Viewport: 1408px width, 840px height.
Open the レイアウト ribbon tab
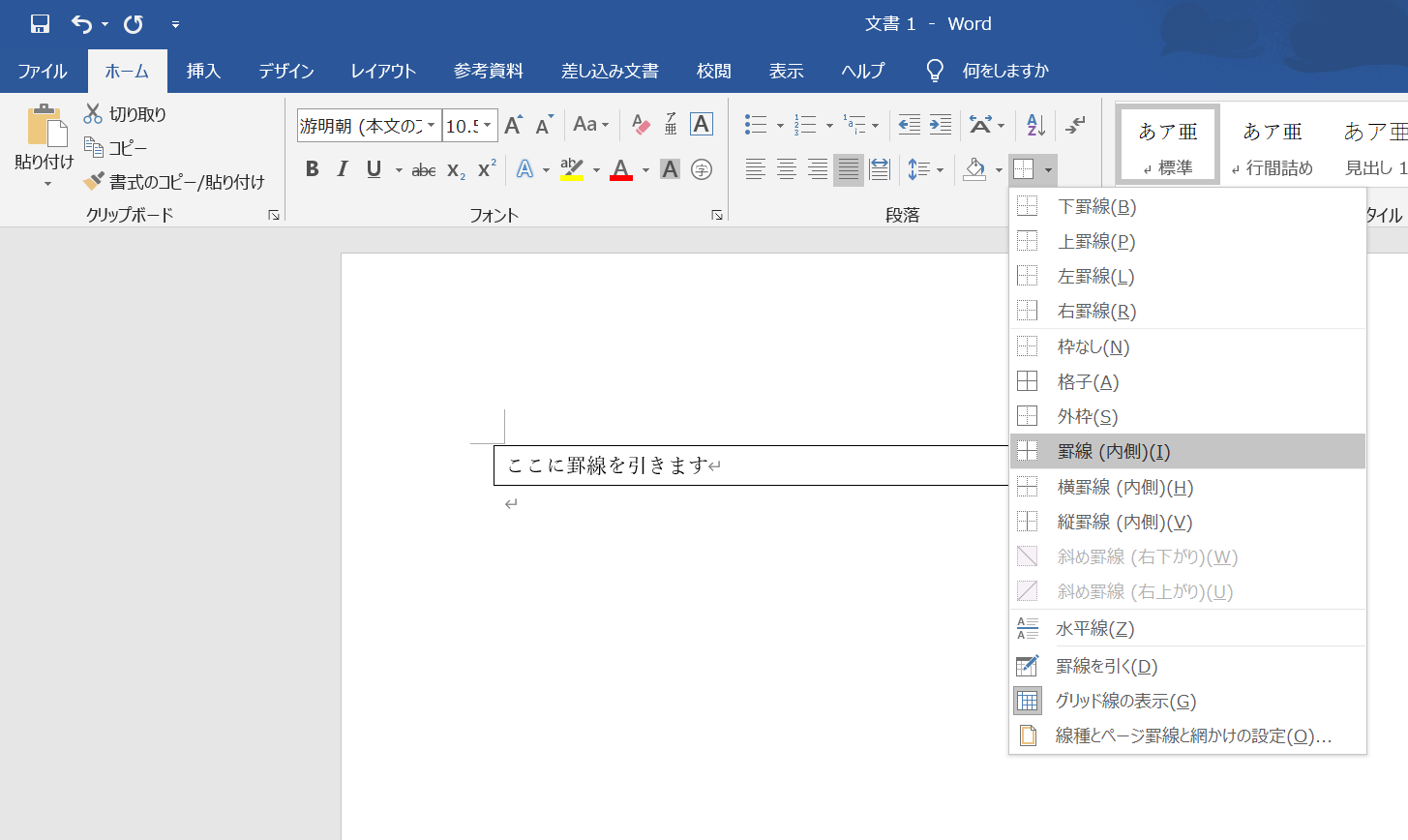coord(383,71)
